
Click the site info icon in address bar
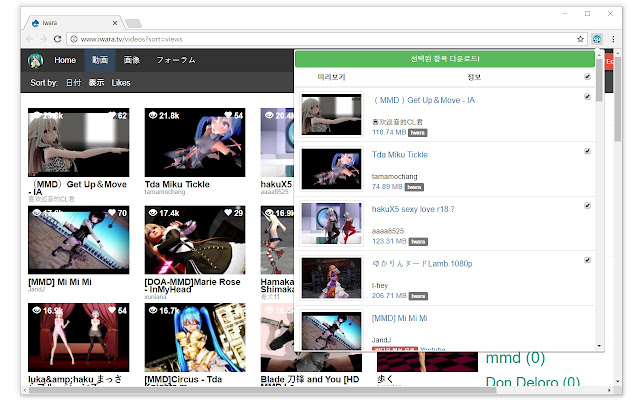pyautogui.click(x=74, y=39)
